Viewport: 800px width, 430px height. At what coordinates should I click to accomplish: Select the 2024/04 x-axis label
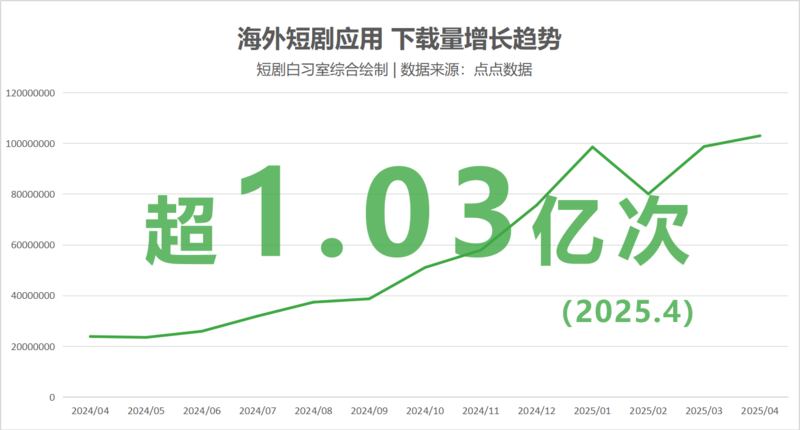pos(90,410)
